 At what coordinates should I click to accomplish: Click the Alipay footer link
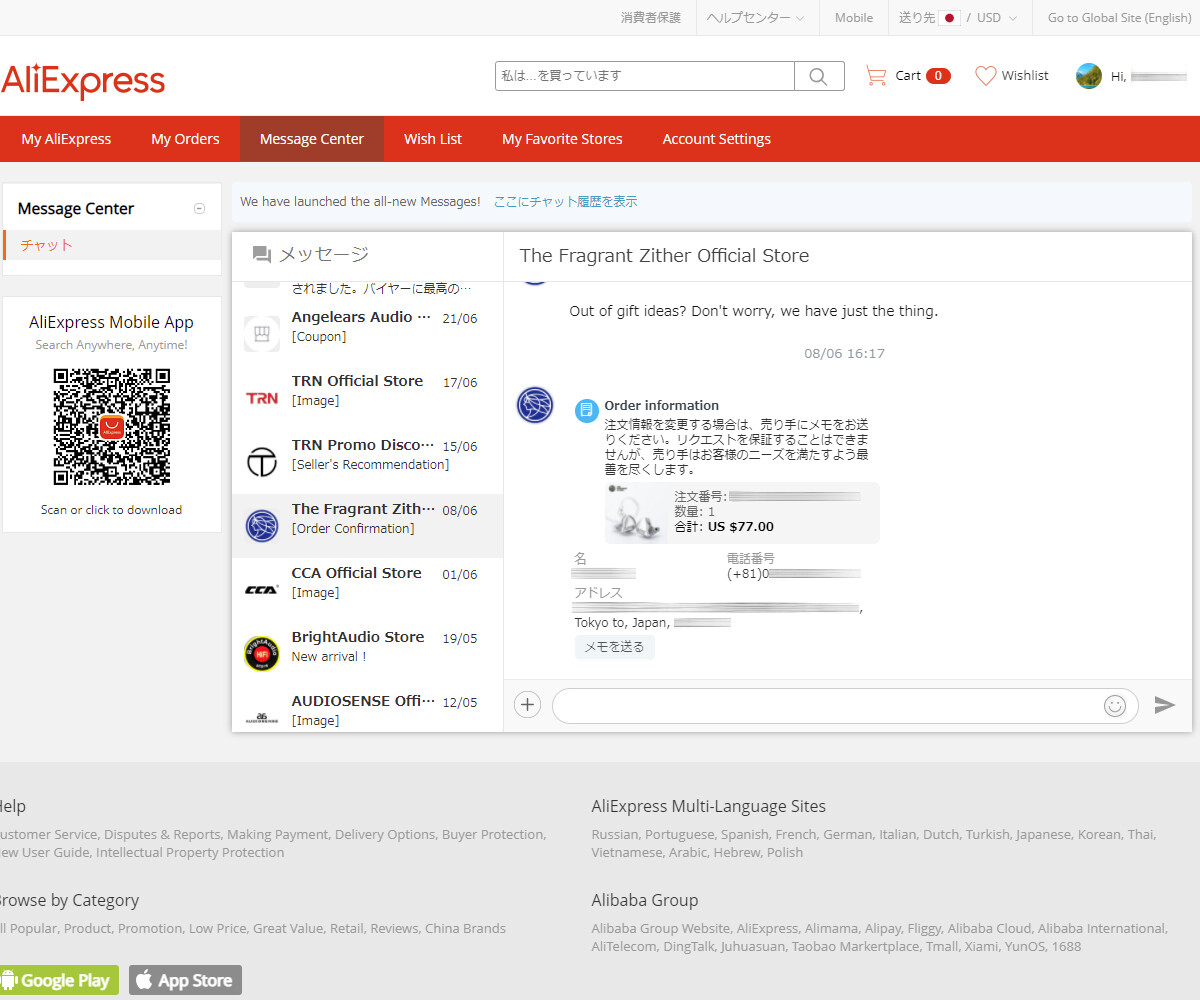(x=882, y=928)
